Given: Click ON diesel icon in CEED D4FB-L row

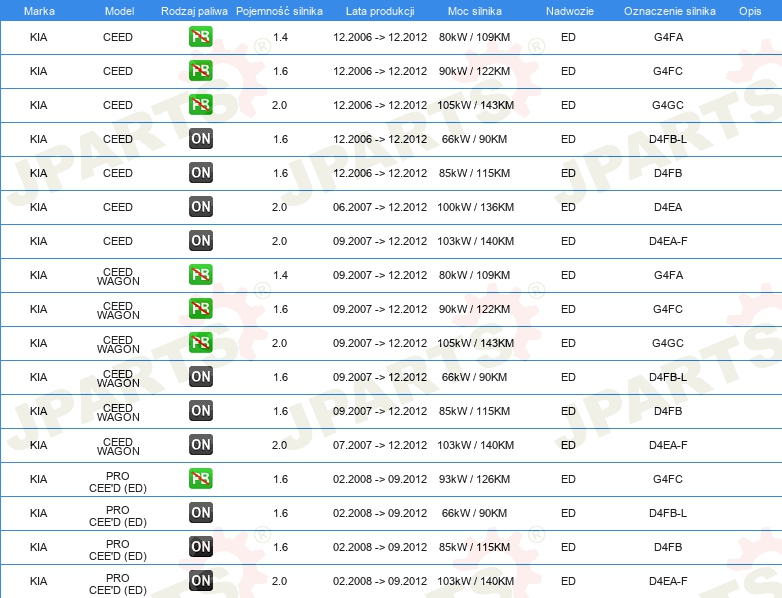Looking at the screenshot, I should [x=200, y=139].
